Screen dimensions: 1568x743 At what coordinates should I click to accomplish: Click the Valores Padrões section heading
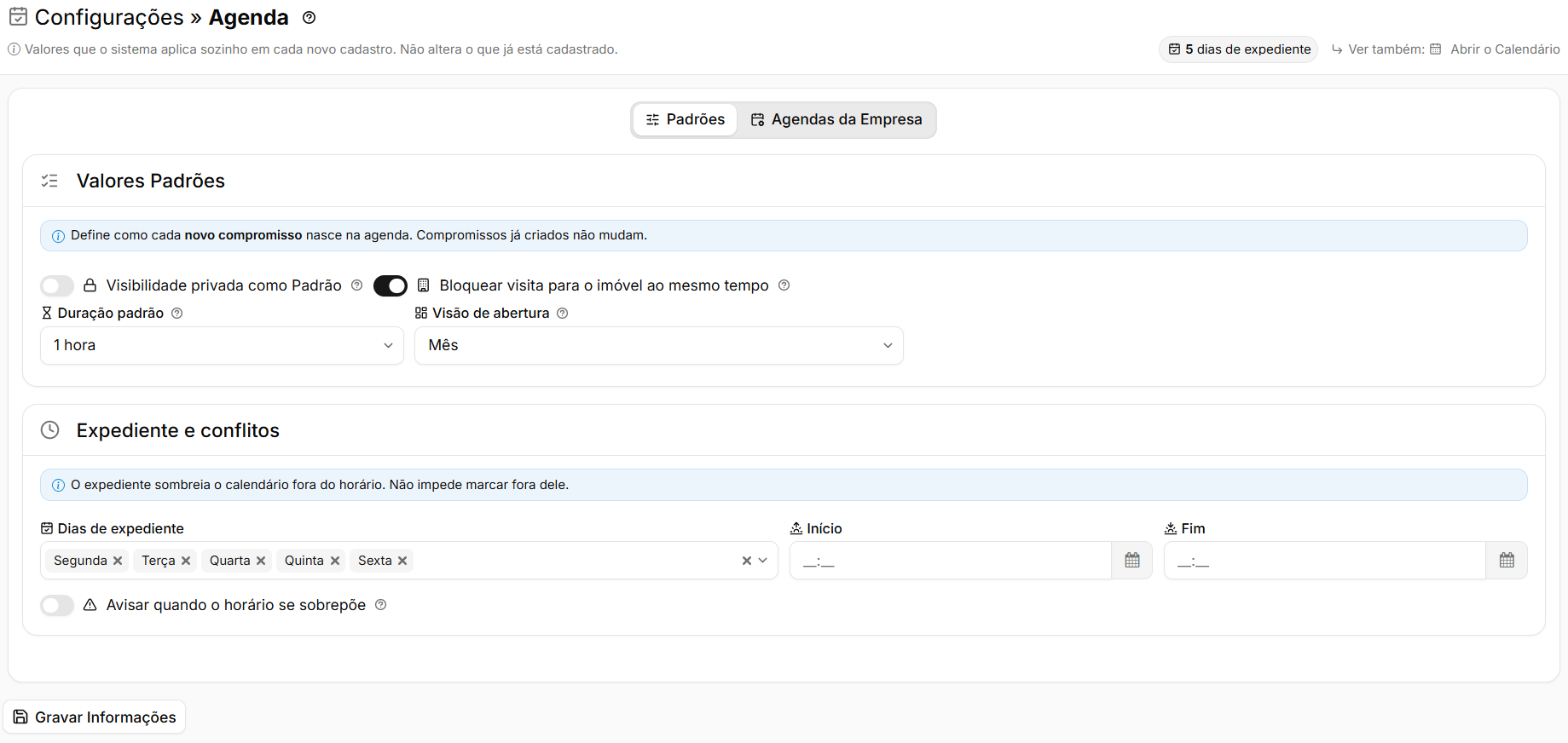coord(151,181)
